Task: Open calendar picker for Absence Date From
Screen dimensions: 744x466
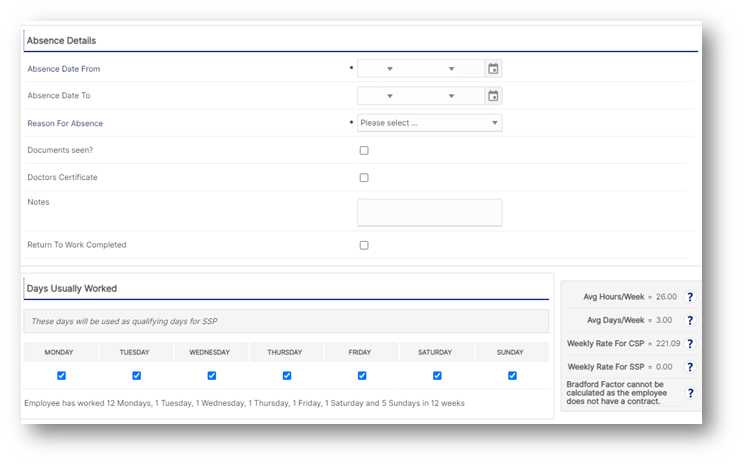Action: click(493, 69)
